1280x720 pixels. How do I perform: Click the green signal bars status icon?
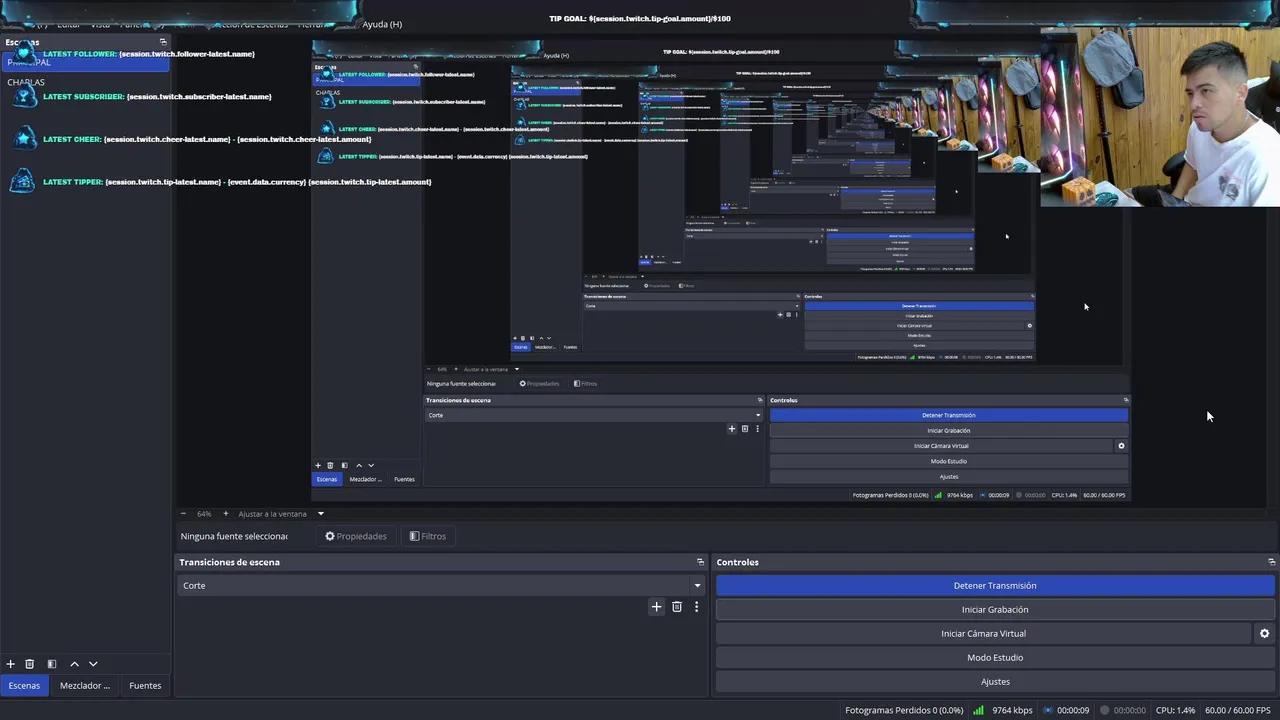pos(978,710)
